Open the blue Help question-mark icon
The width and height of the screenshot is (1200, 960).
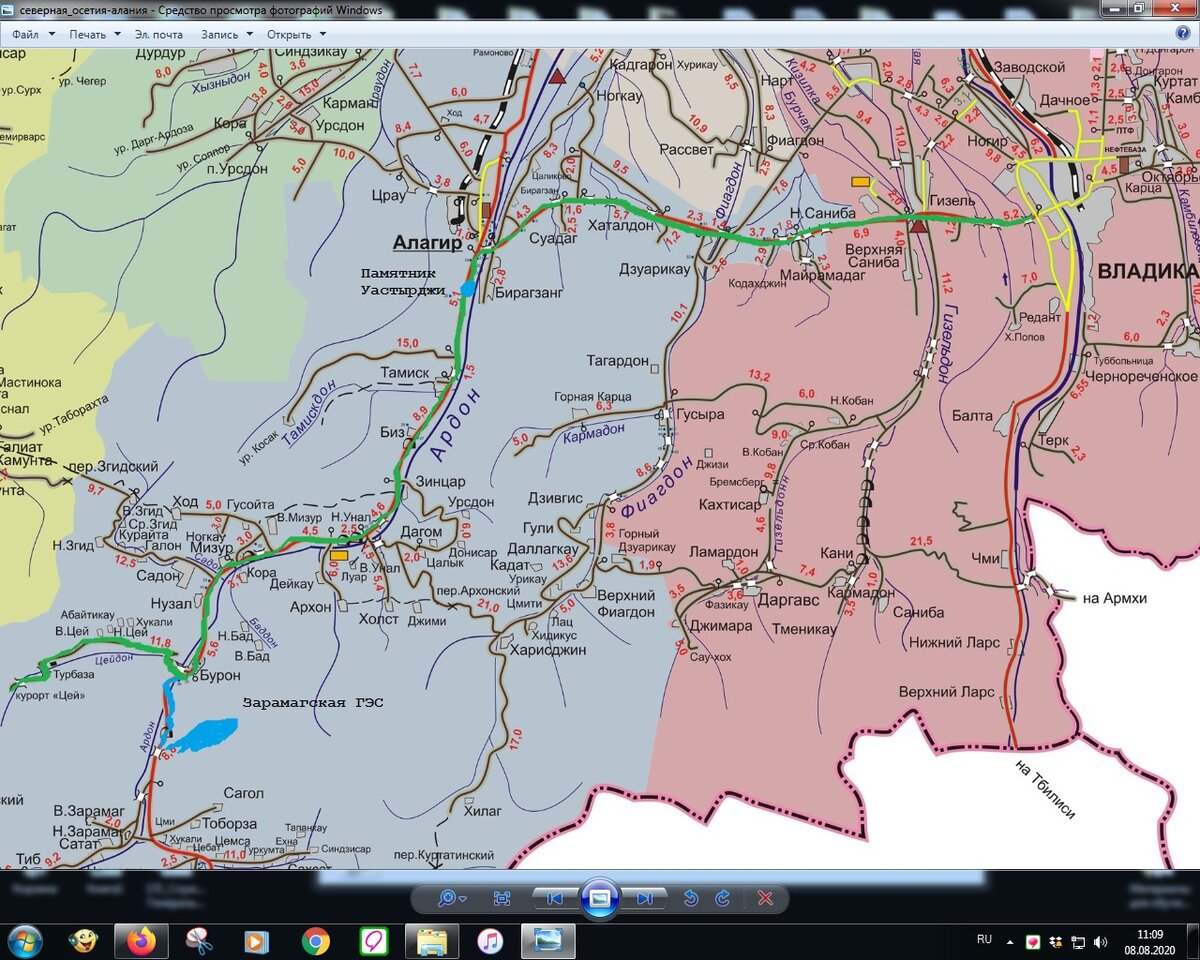click(1183, 33)
